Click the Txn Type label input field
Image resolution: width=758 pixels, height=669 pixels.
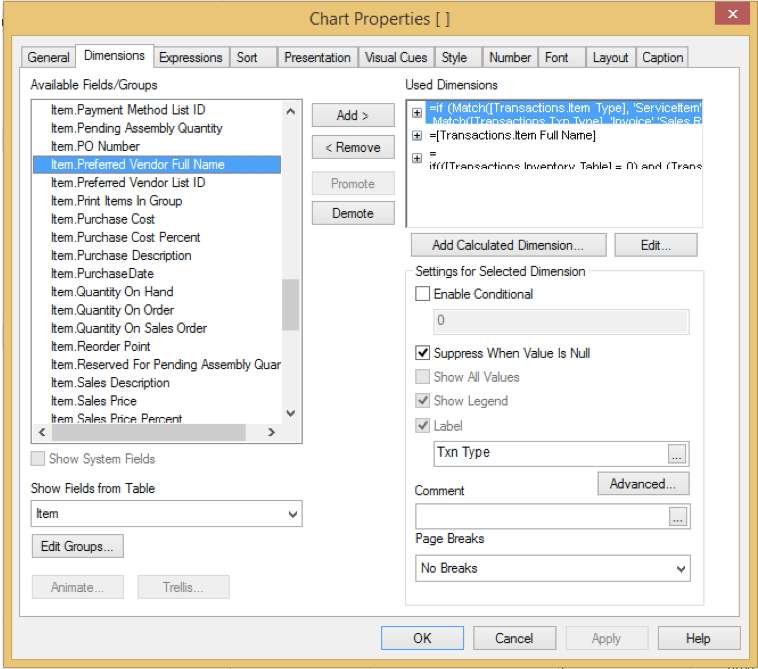pyautogui.click(x=548, y=453)
